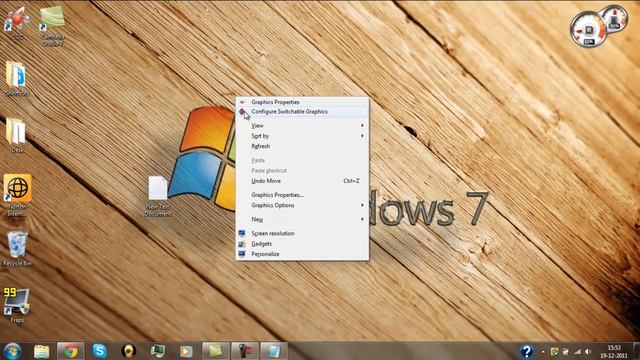Screen dimensions: 640x360
Task: Click the greyed Paste entry
Action: point(302,160)
